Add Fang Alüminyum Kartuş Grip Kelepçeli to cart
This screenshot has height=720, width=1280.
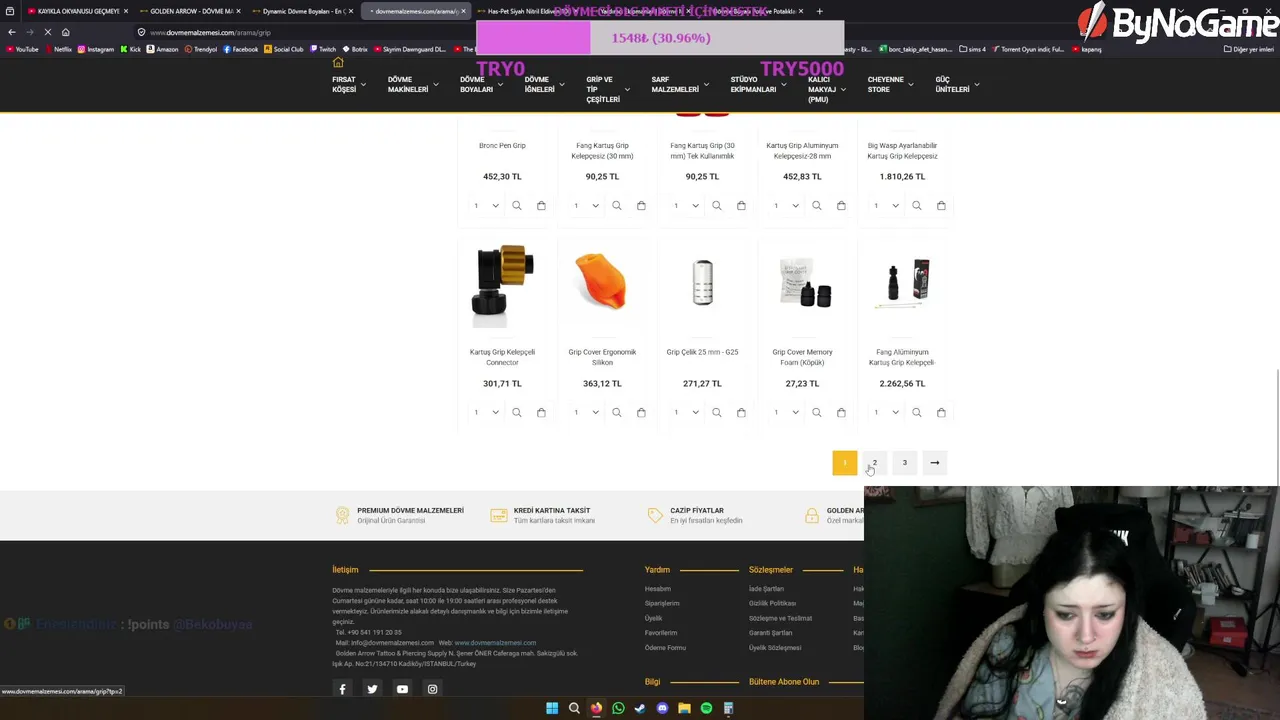(941, 412)
